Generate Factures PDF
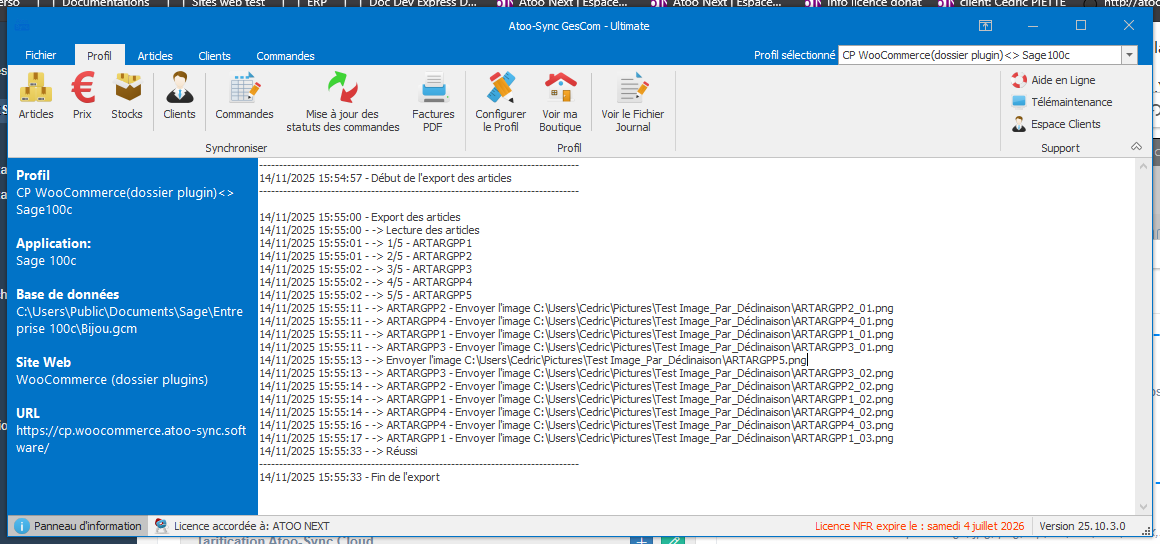The width and height of the screenshot is (1160, 544). click(433, 102)
